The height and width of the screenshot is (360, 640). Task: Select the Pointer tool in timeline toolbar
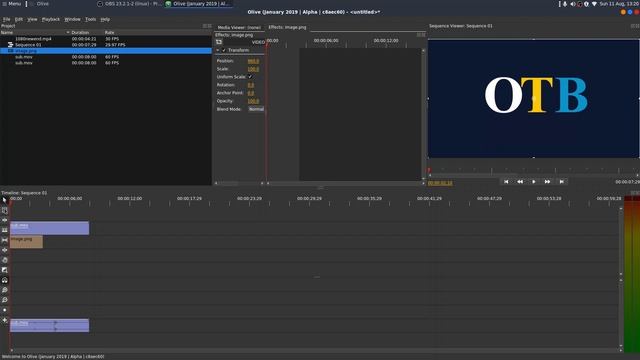click(x=4, y=200)
